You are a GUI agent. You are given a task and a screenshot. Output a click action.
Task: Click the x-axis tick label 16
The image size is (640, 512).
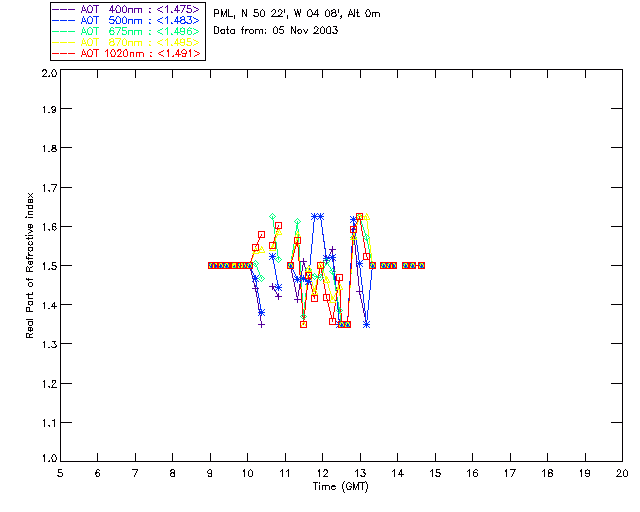click(x=473, y=473)
